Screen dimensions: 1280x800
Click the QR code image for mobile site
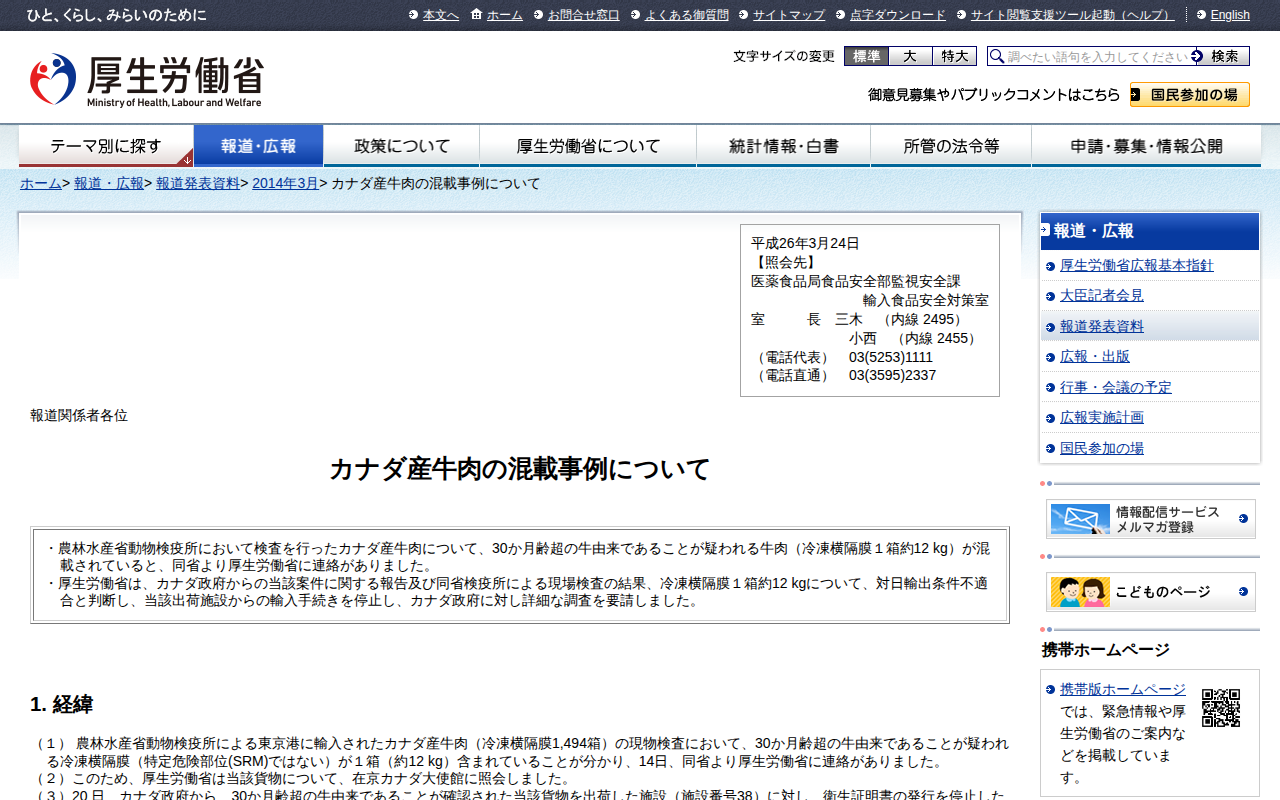[1221, 708]
